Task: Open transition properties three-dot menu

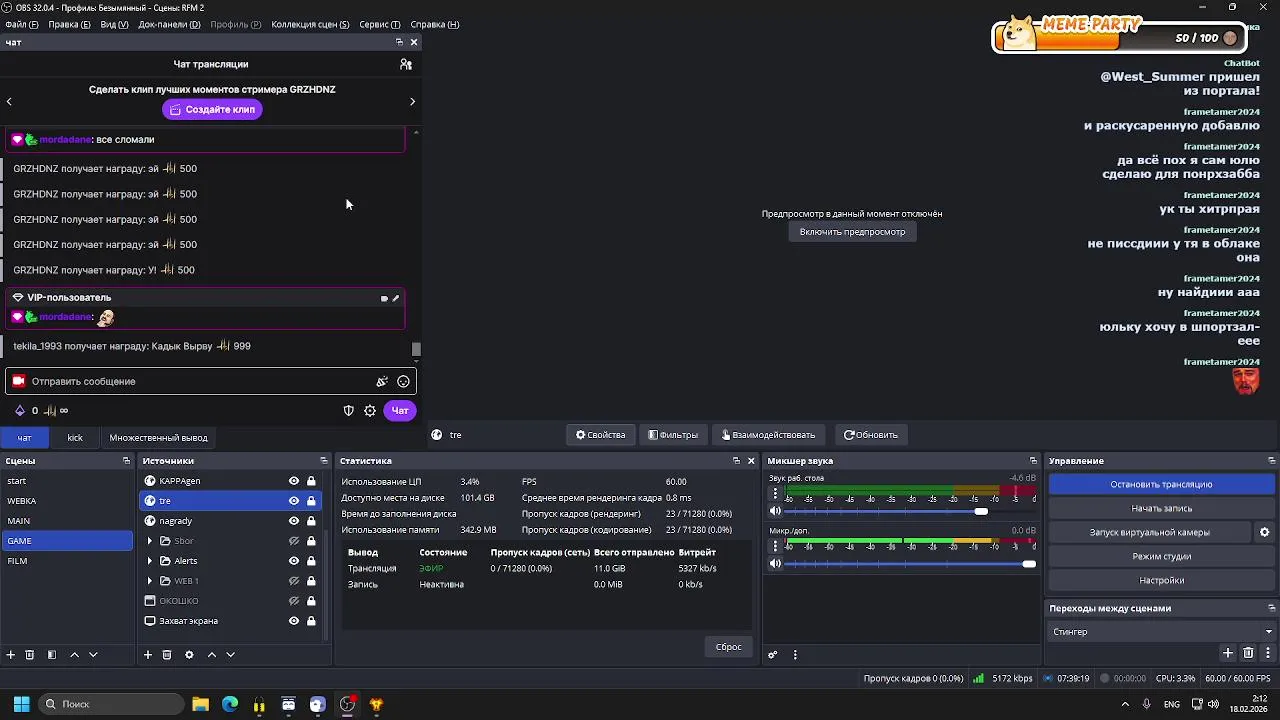Action: pyautogui.click(x=1267, y=653)
